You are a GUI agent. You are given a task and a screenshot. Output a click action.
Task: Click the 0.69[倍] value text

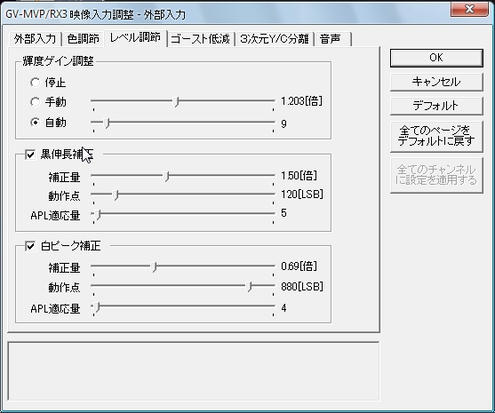(x=299, y=266)
